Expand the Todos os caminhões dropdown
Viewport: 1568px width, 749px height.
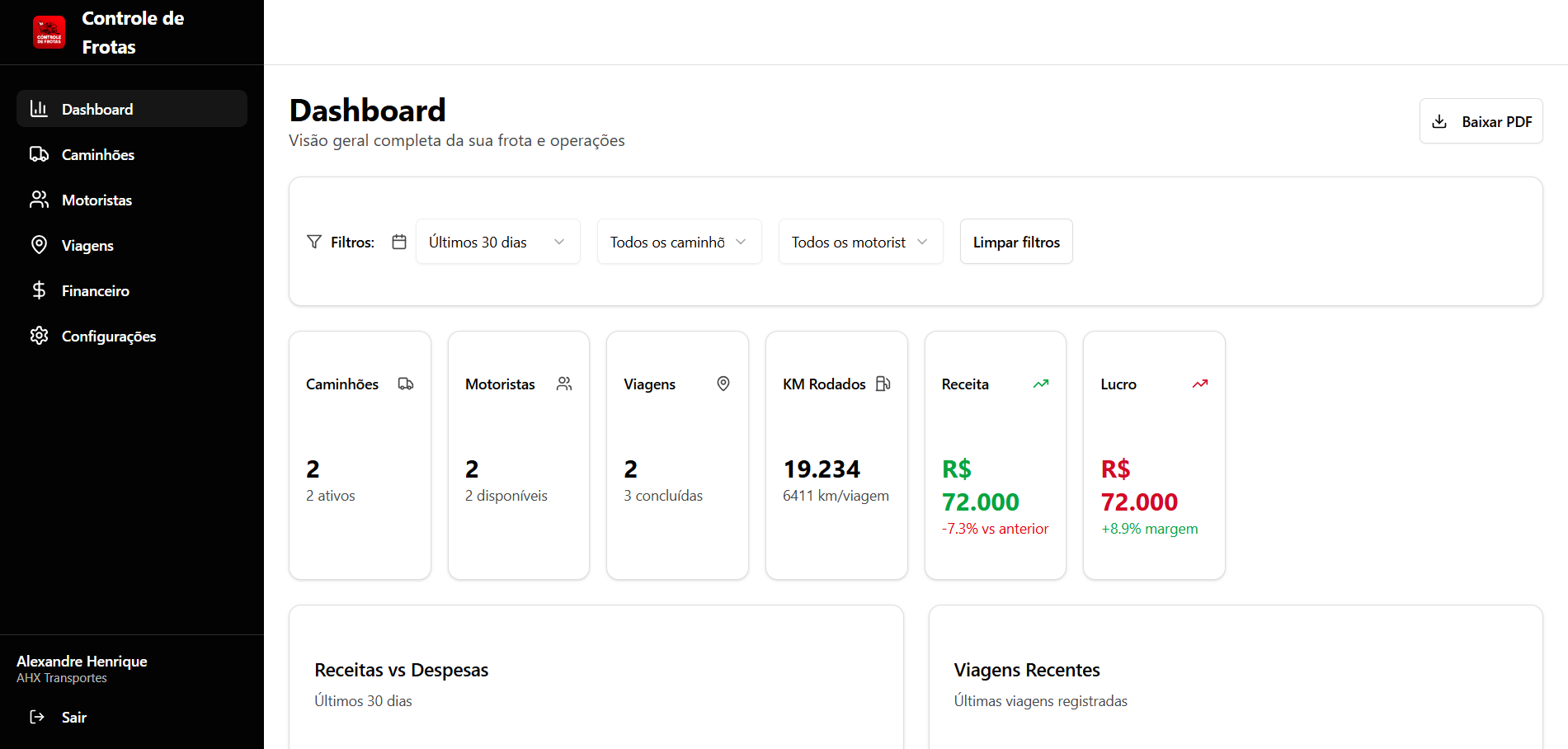(x=679, y=242)
